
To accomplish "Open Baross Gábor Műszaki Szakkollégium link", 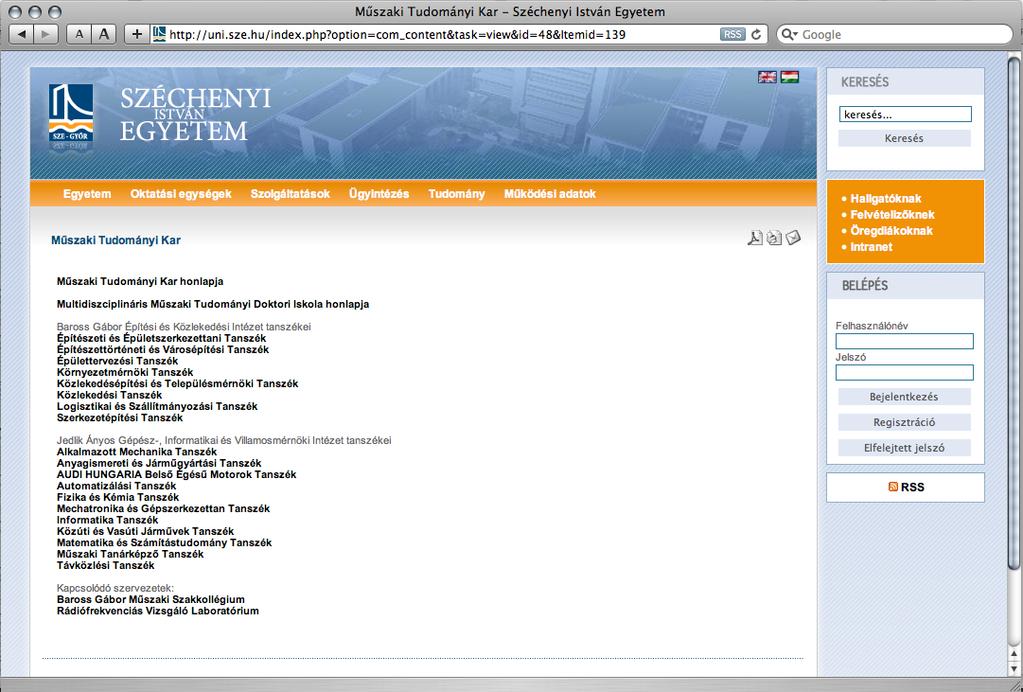I will (151, 599).
